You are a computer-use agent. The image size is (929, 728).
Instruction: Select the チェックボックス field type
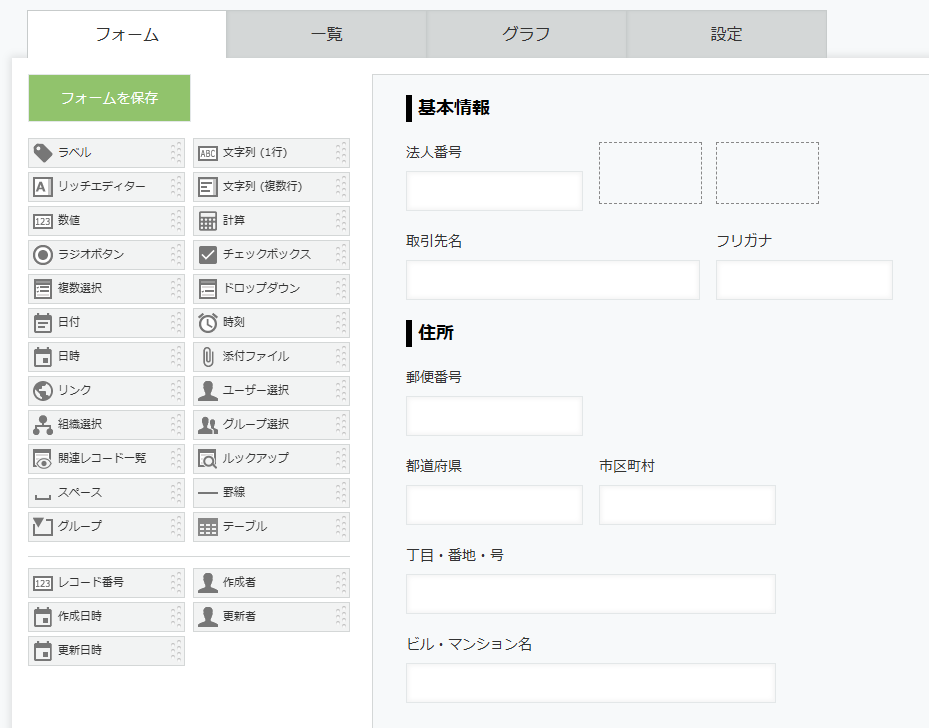click(x=271, y=255)
